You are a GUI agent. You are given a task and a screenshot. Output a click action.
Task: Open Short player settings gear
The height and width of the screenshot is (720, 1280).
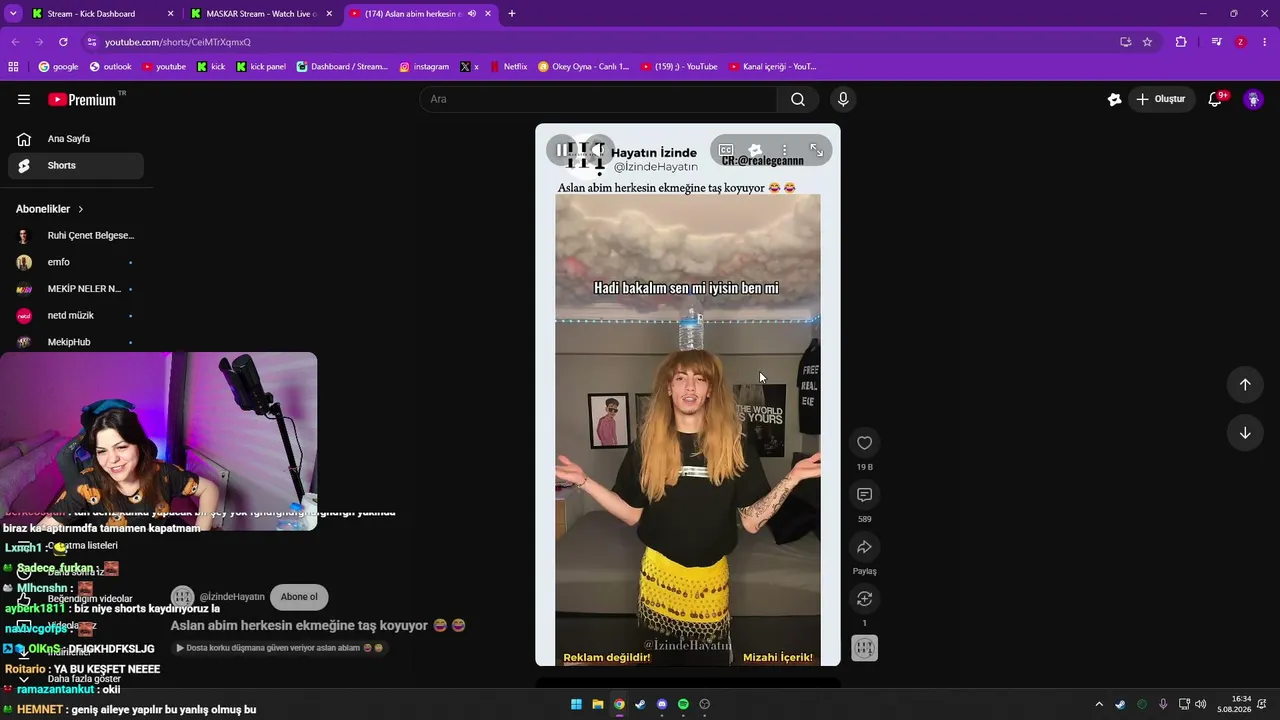(x=755, y=150)
